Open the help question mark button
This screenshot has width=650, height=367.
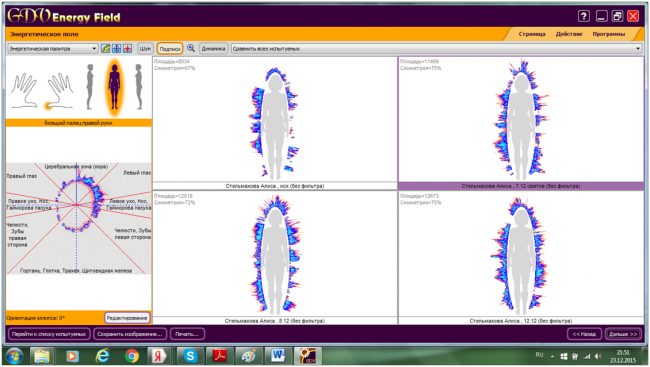click(x=584, y=16)
